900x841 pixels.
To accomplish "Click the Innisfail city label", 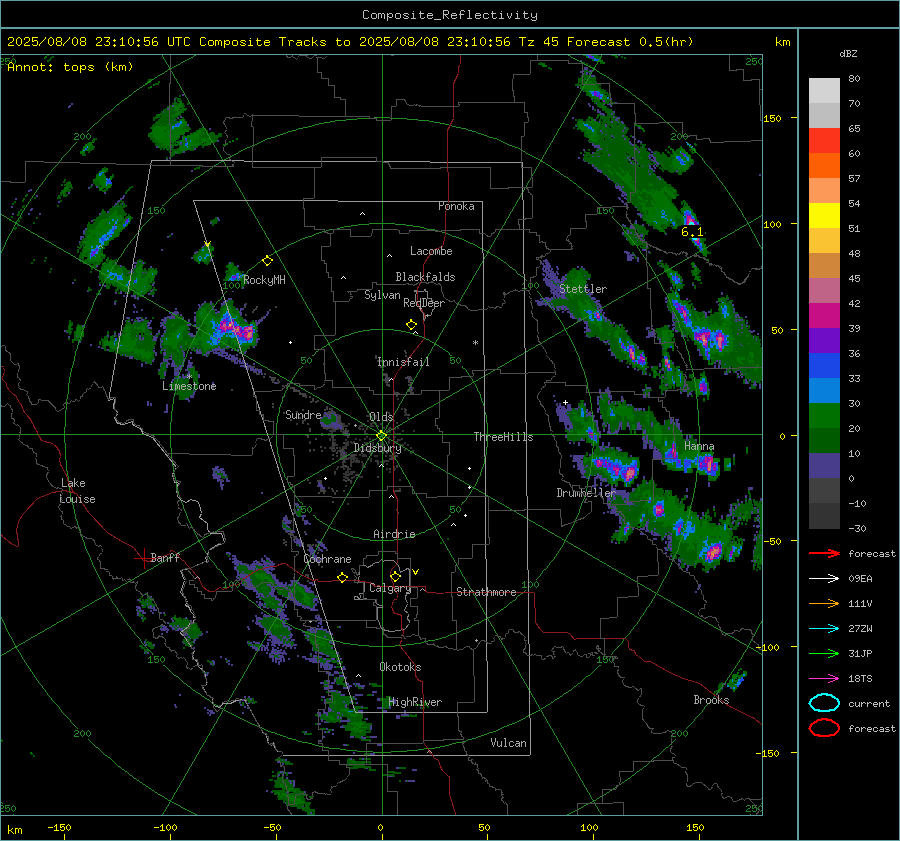I will click(403, 362).
